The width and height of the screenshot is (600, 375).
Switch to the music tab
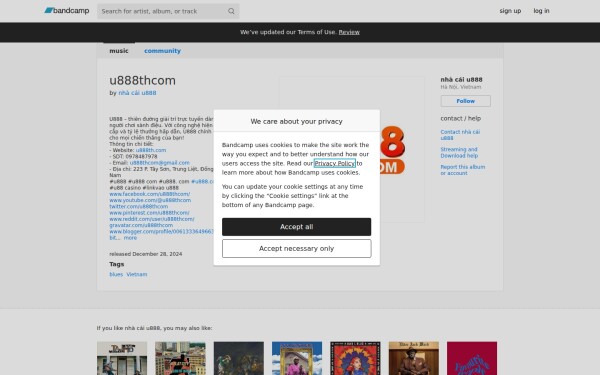click(x=119, y=51)
